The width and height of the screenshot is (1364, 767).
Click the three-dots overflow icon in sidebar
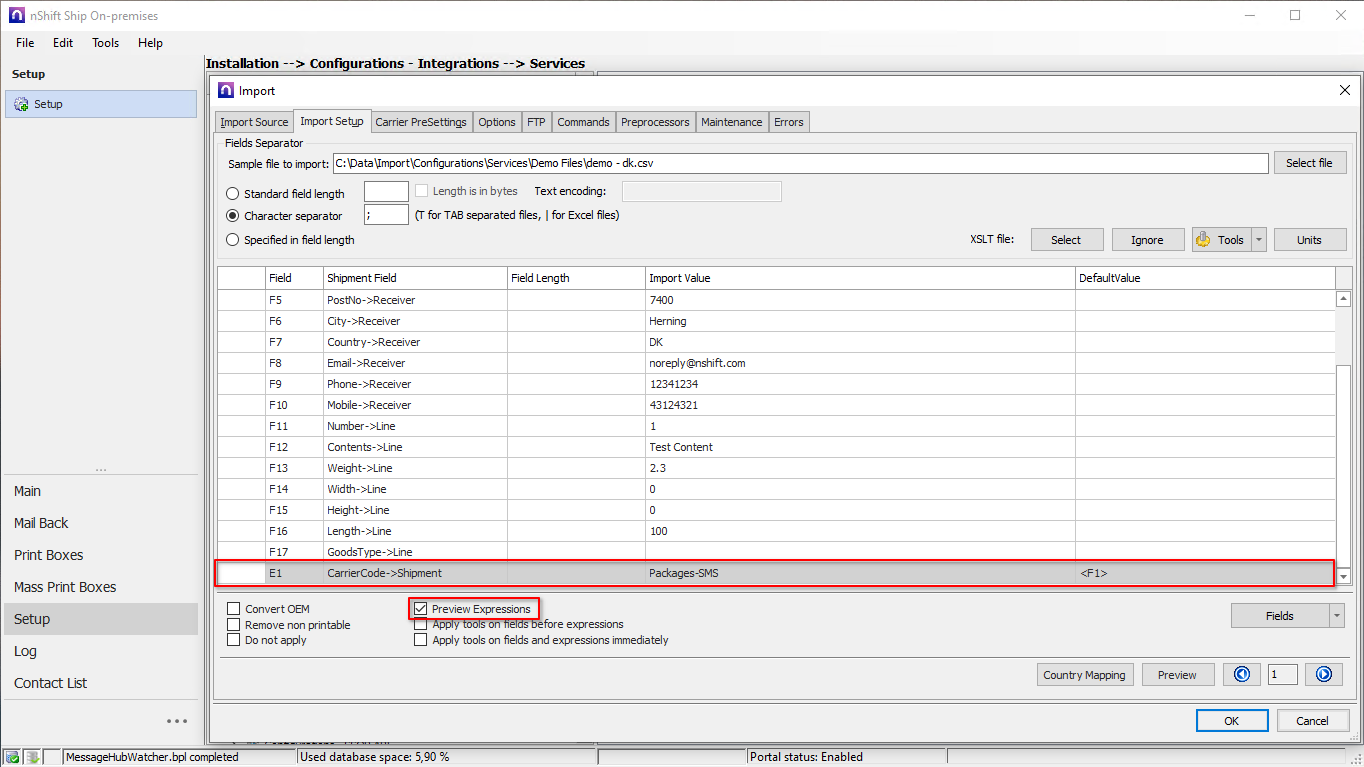pos(177,721)
